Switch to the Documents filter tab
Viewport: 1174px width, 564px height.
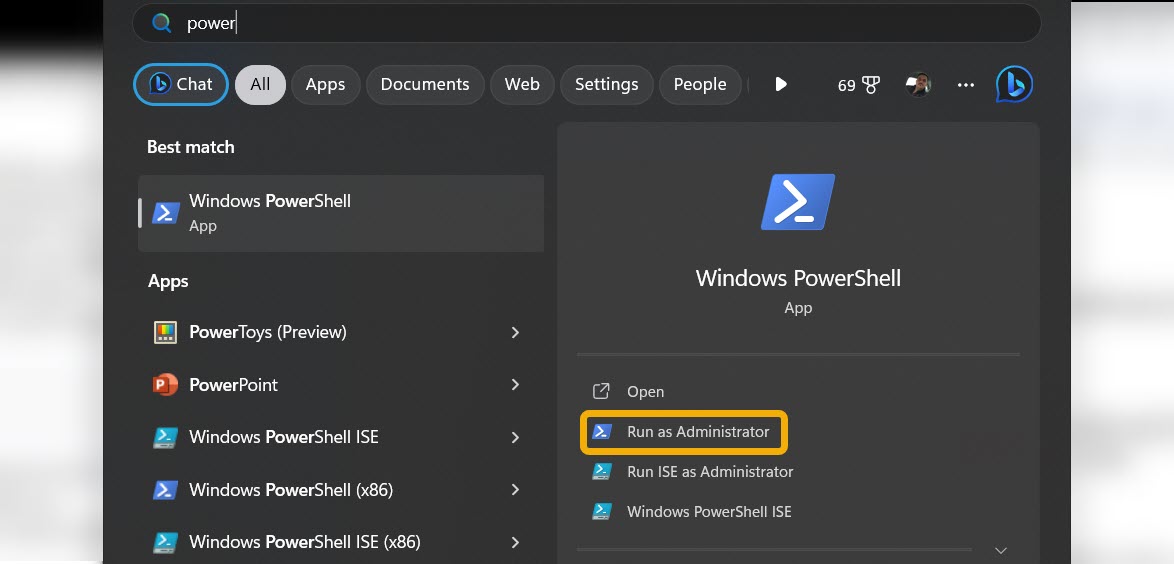pyautogui.click(x=425, y=85)
